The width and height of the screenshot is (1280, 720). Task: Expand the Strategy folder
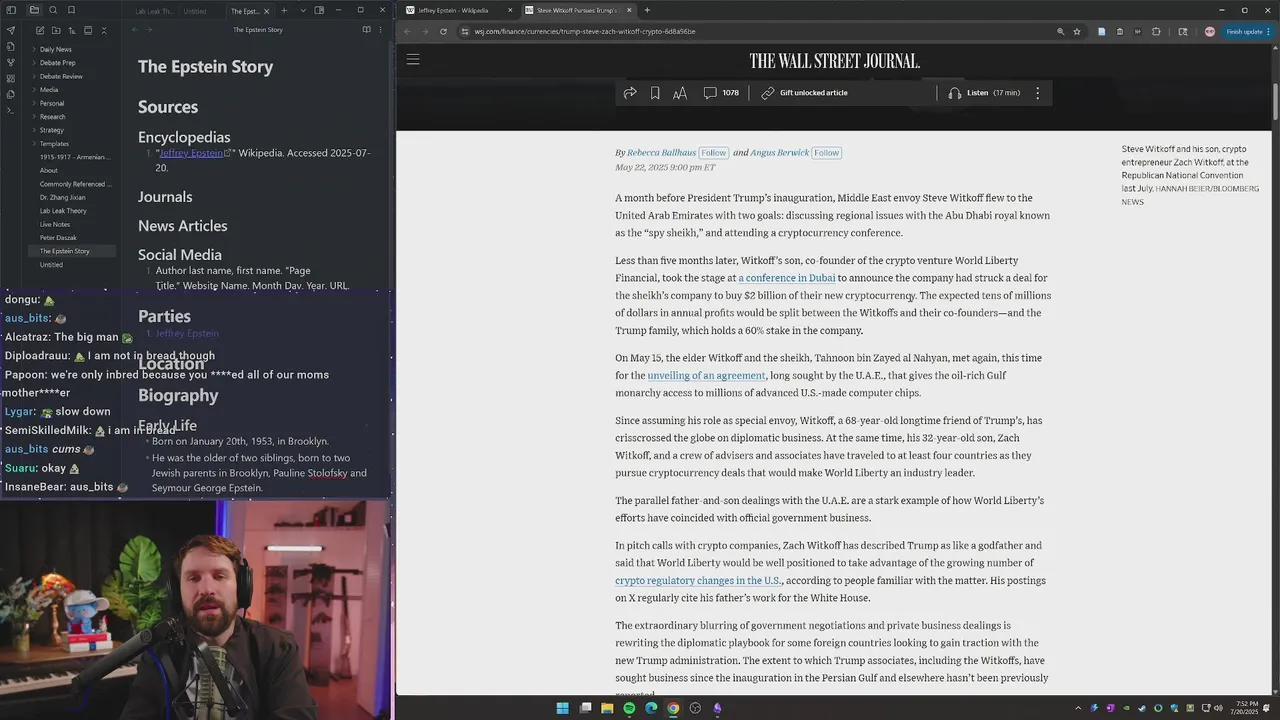coord(52,130)
